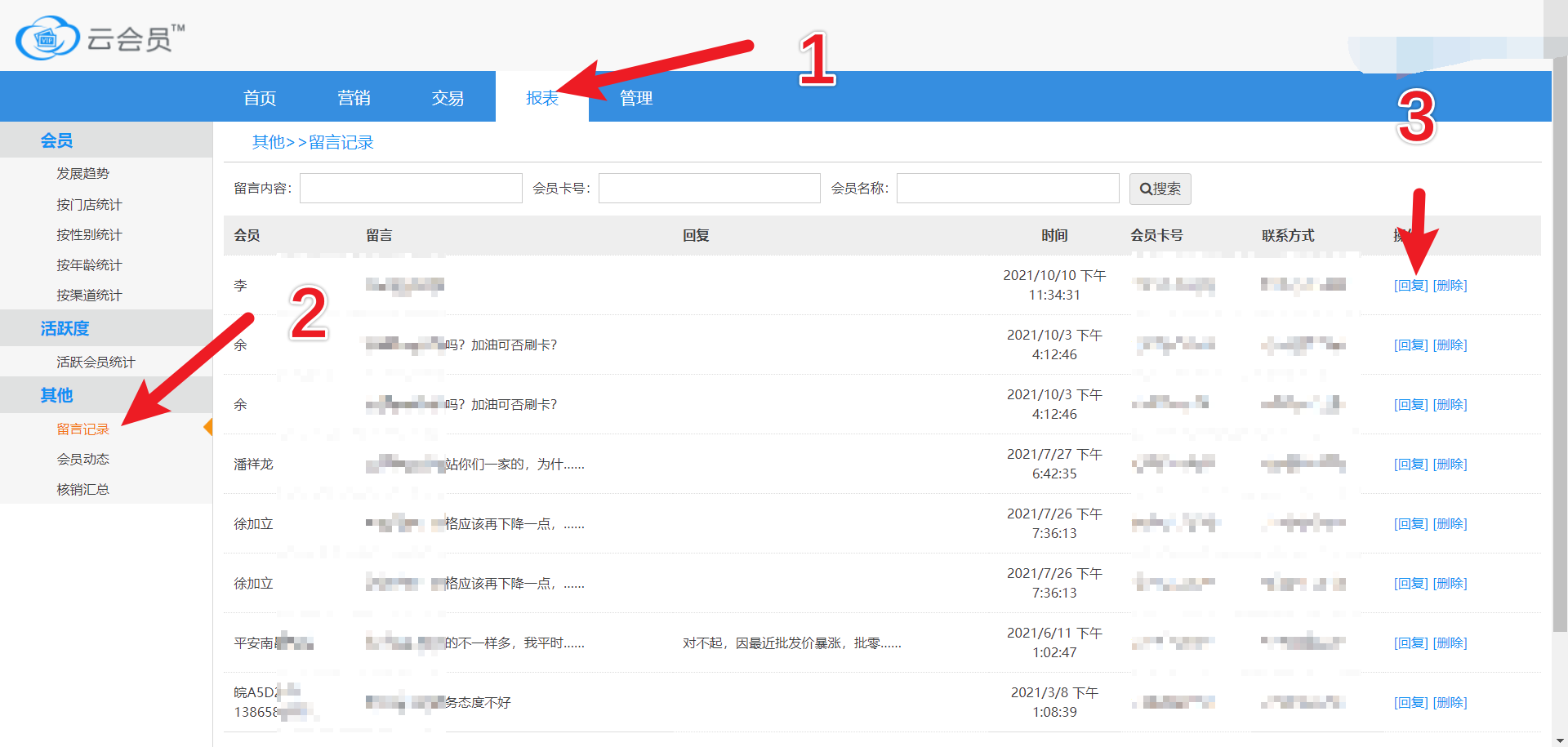Open the 交易 tab
This screenshot has height=747, width=1568.
(448, 98)
